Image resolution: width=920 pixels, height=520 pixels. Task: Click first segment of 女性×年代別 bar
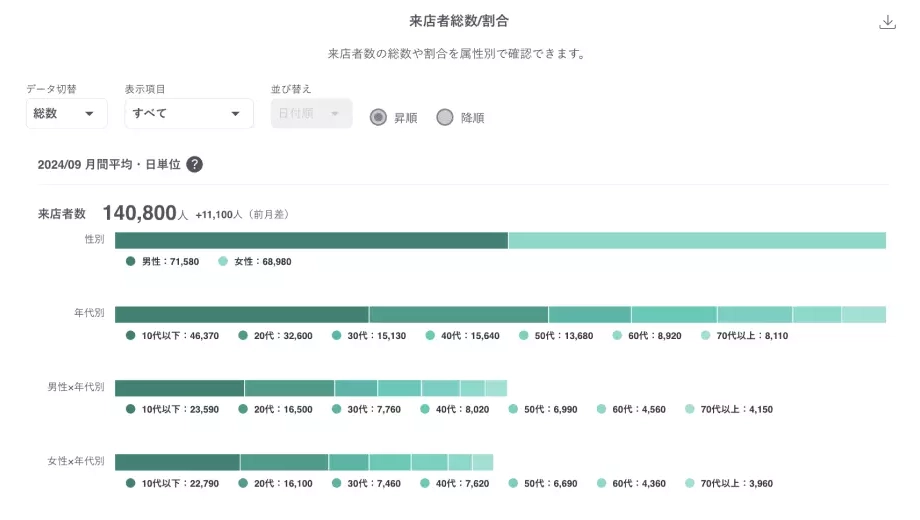pos(177,462)
